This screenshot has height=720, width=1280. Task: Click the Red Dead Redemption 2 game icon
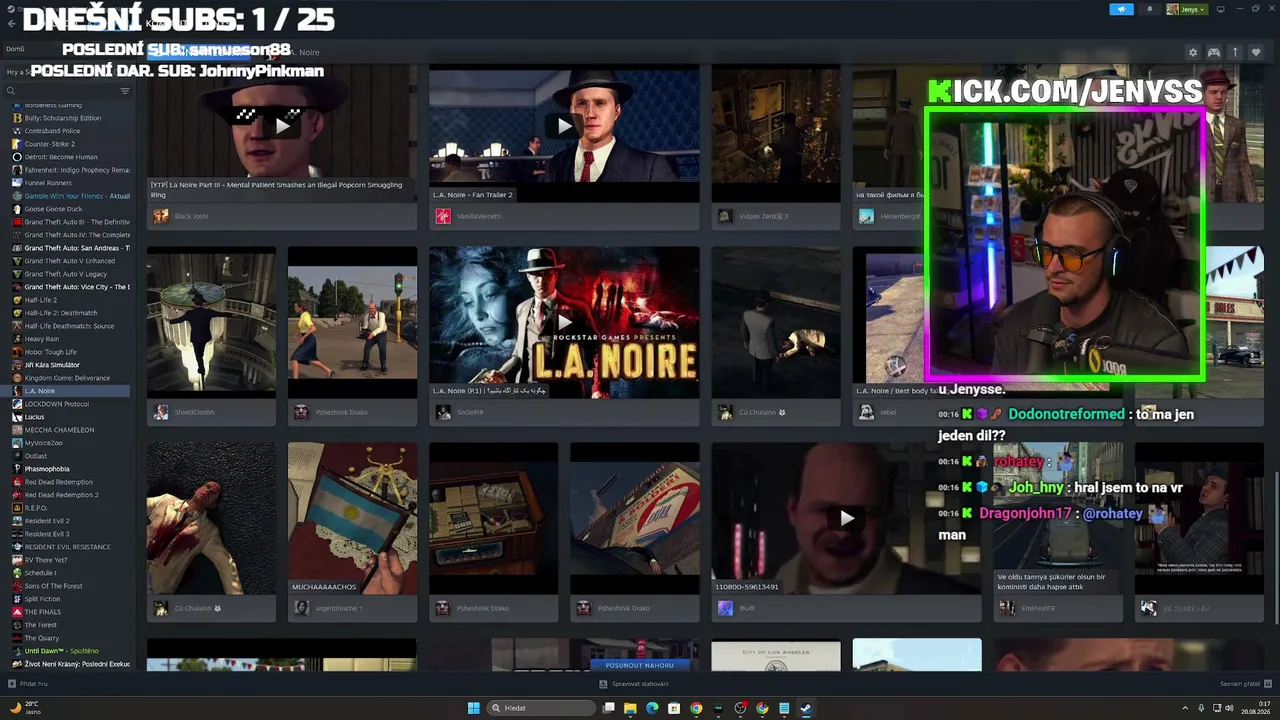click(x=17, y=495)
